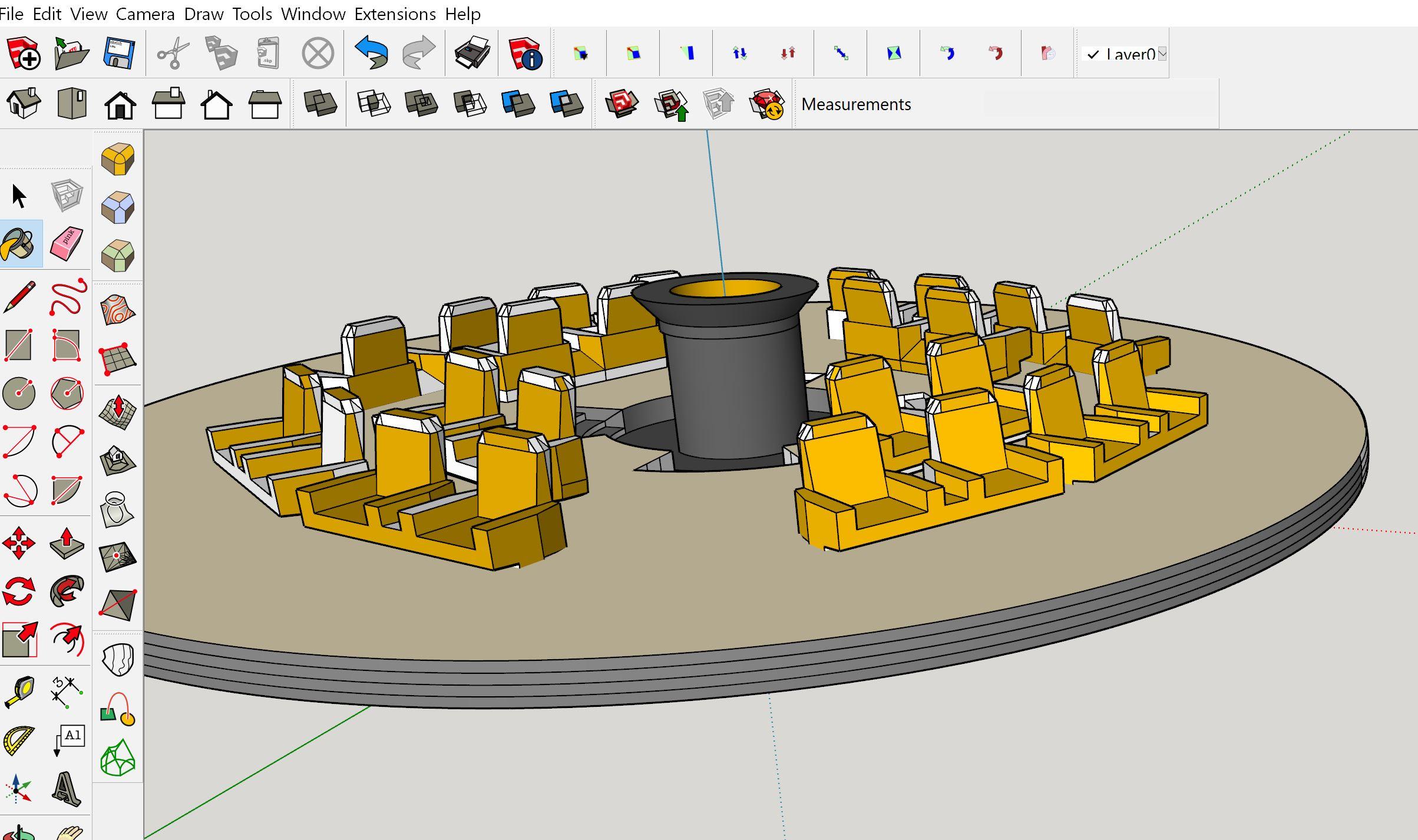
Task: Select the Freehand squiggle tool
Action: click(68, 296)
